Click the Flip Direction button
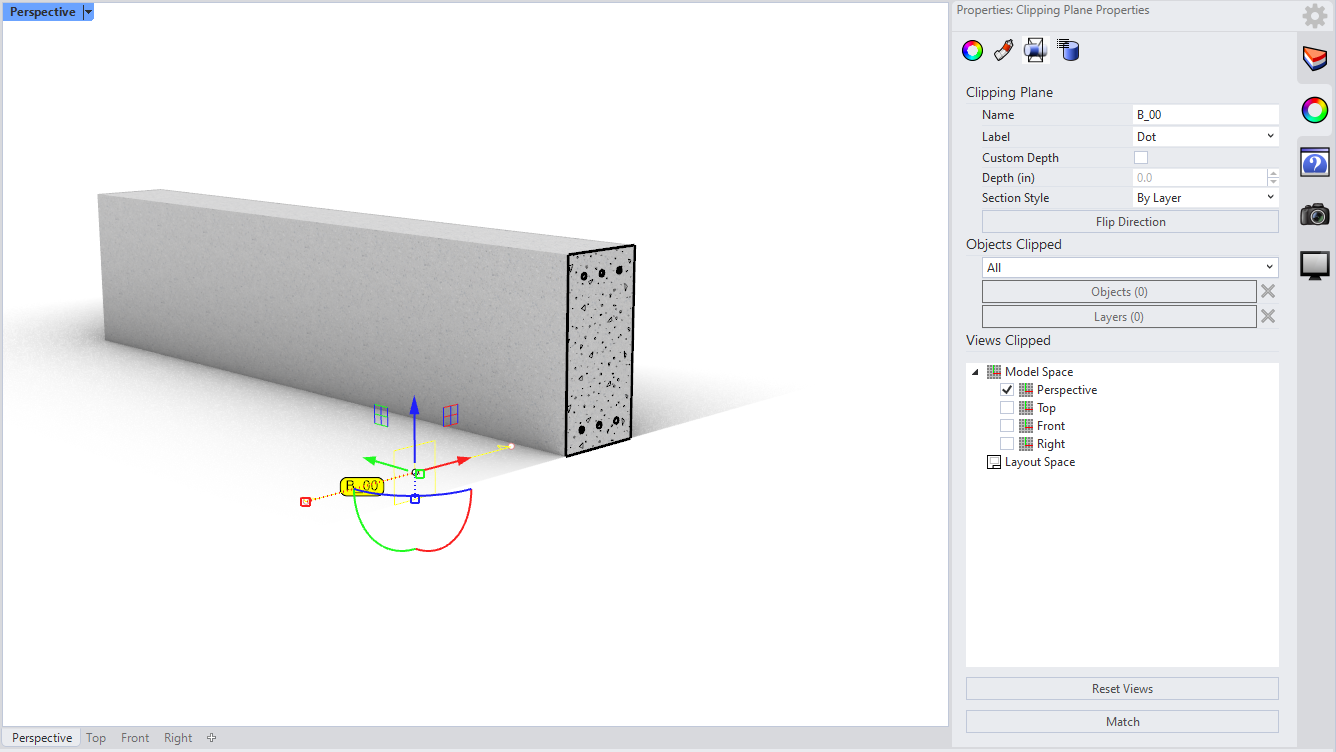Image resolution: width=1336 pixels, height=752 pixels. pos(1130,222)
